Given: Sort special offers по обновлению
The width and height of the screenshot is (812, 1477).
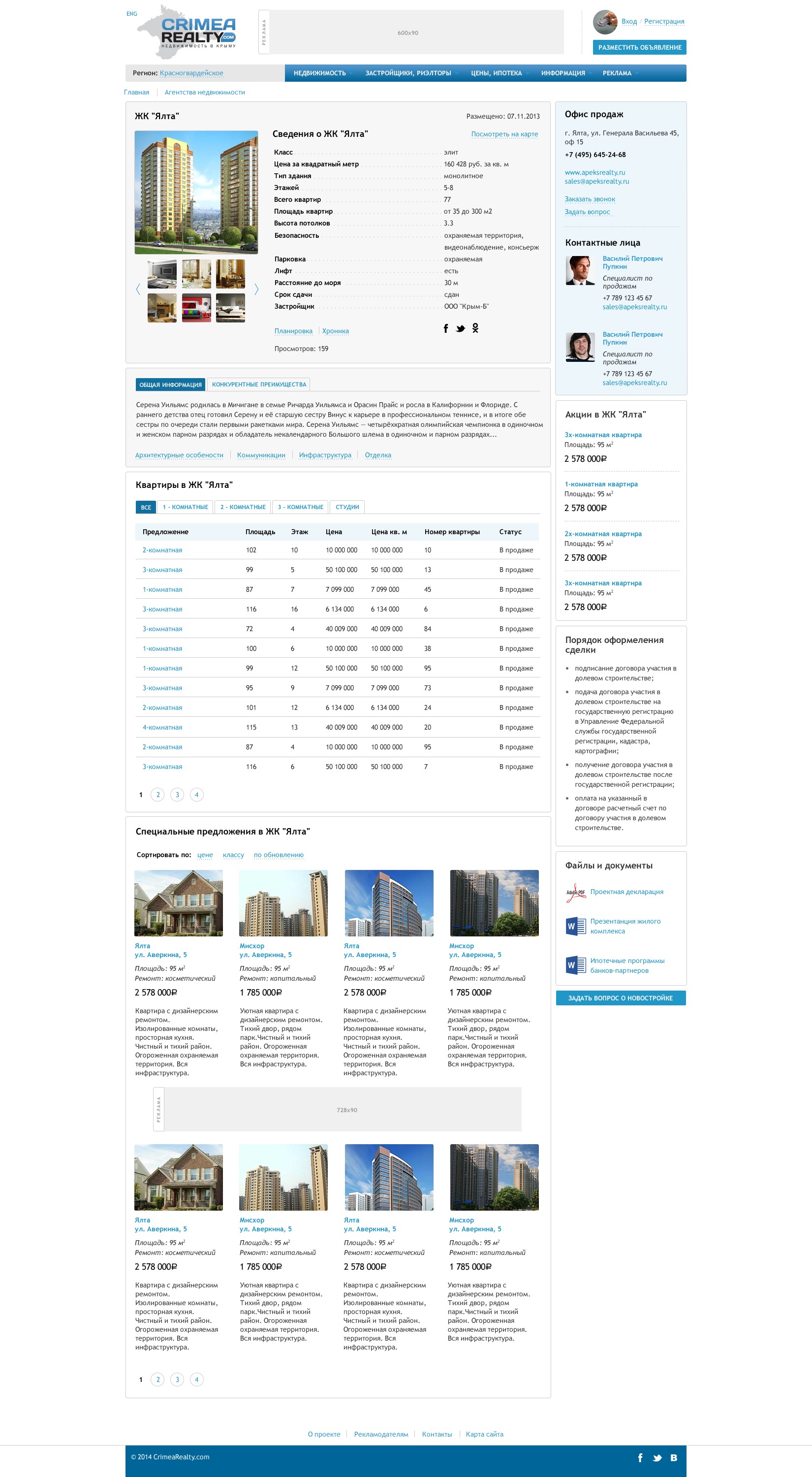Looking at the screenshot, I should pyautogui.click(x=279, y=855).
